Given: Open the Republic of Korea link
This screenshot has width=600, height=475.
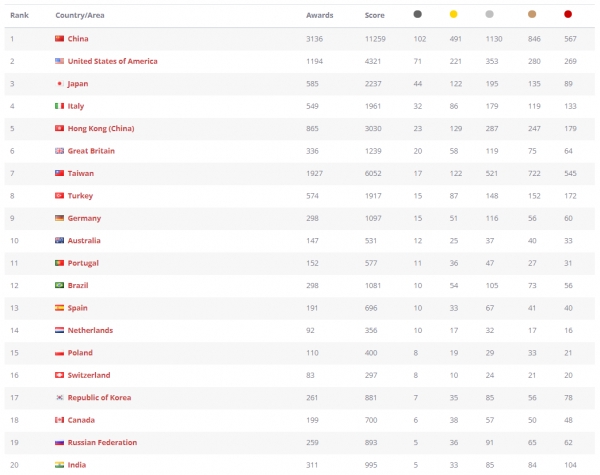Looking at the screenshot, I should point(99,398).
